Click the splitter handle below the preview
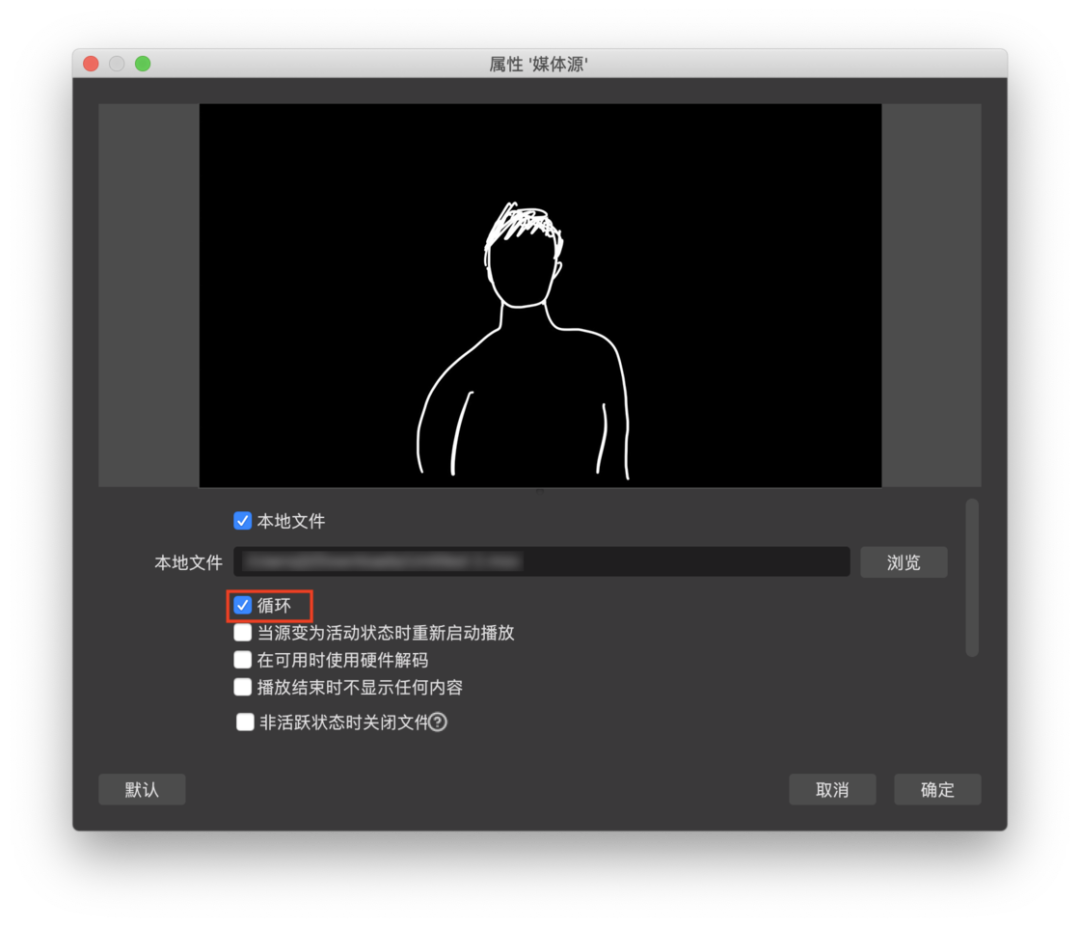 coord(540,491)
